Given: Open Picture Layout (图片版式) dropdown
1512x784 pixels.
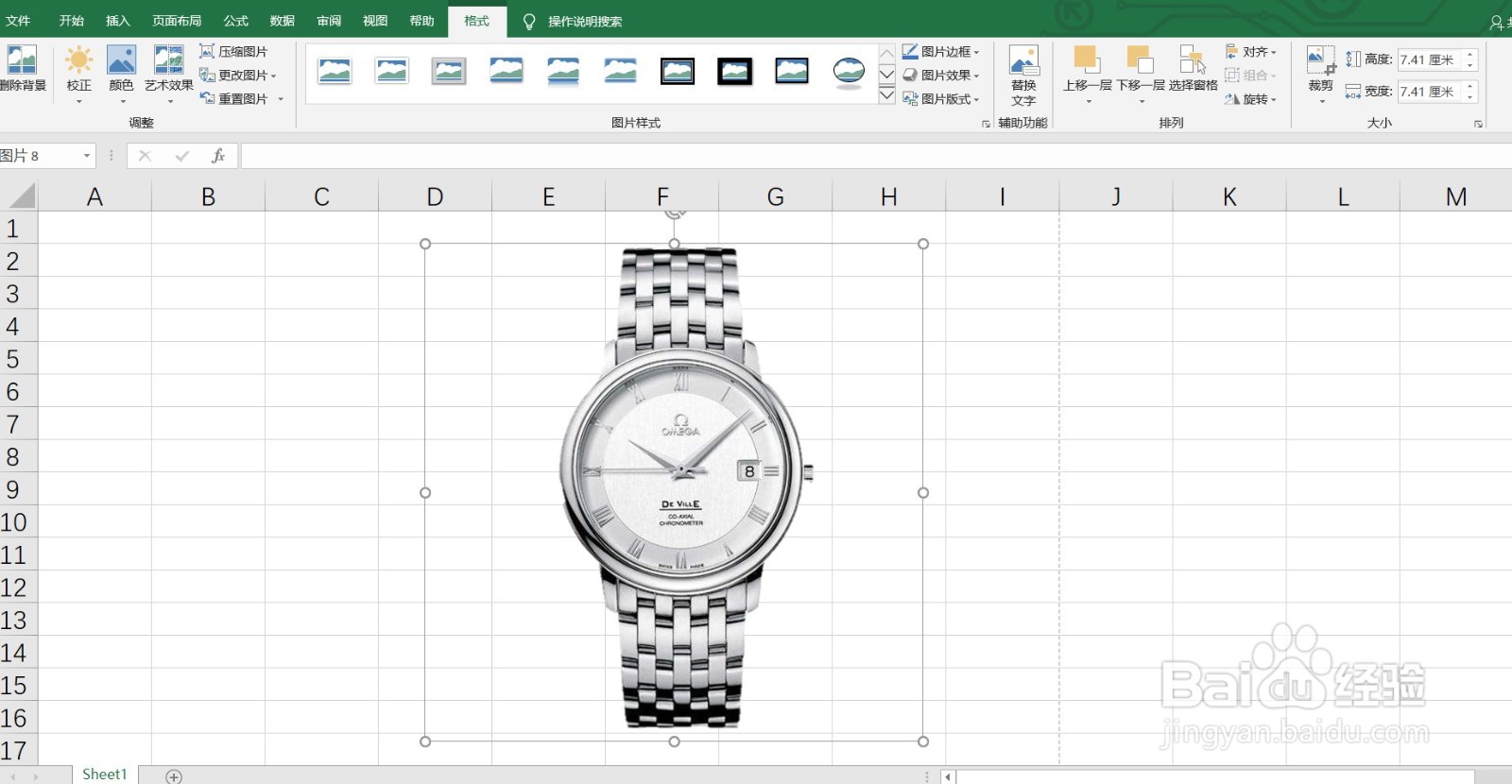Looking at the screenshot, I should 940,98.
